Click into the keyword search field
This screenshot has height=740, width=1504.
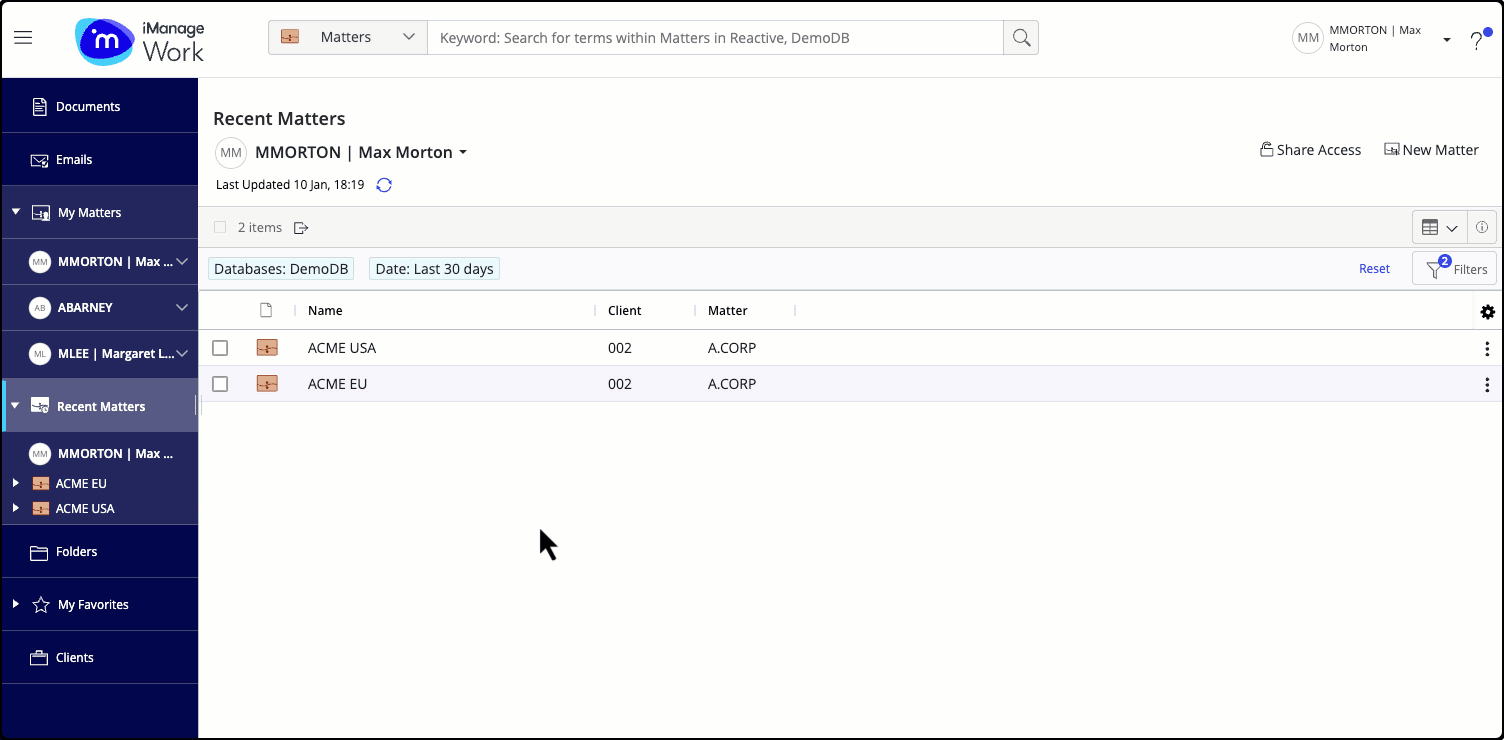pos(715,38)
